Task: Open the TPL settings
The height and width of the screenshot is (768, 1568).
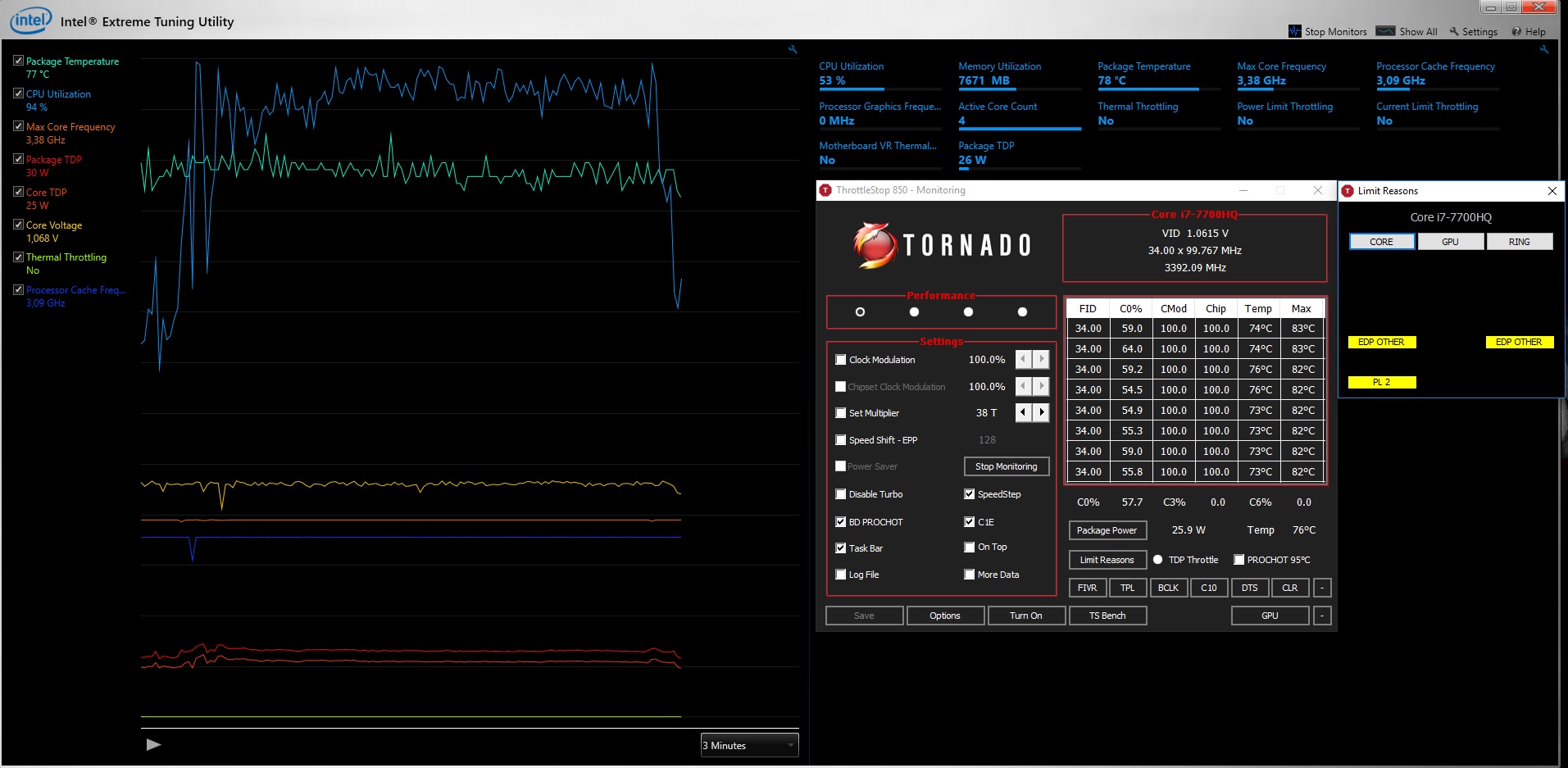Action: (x=1128, y=588)
